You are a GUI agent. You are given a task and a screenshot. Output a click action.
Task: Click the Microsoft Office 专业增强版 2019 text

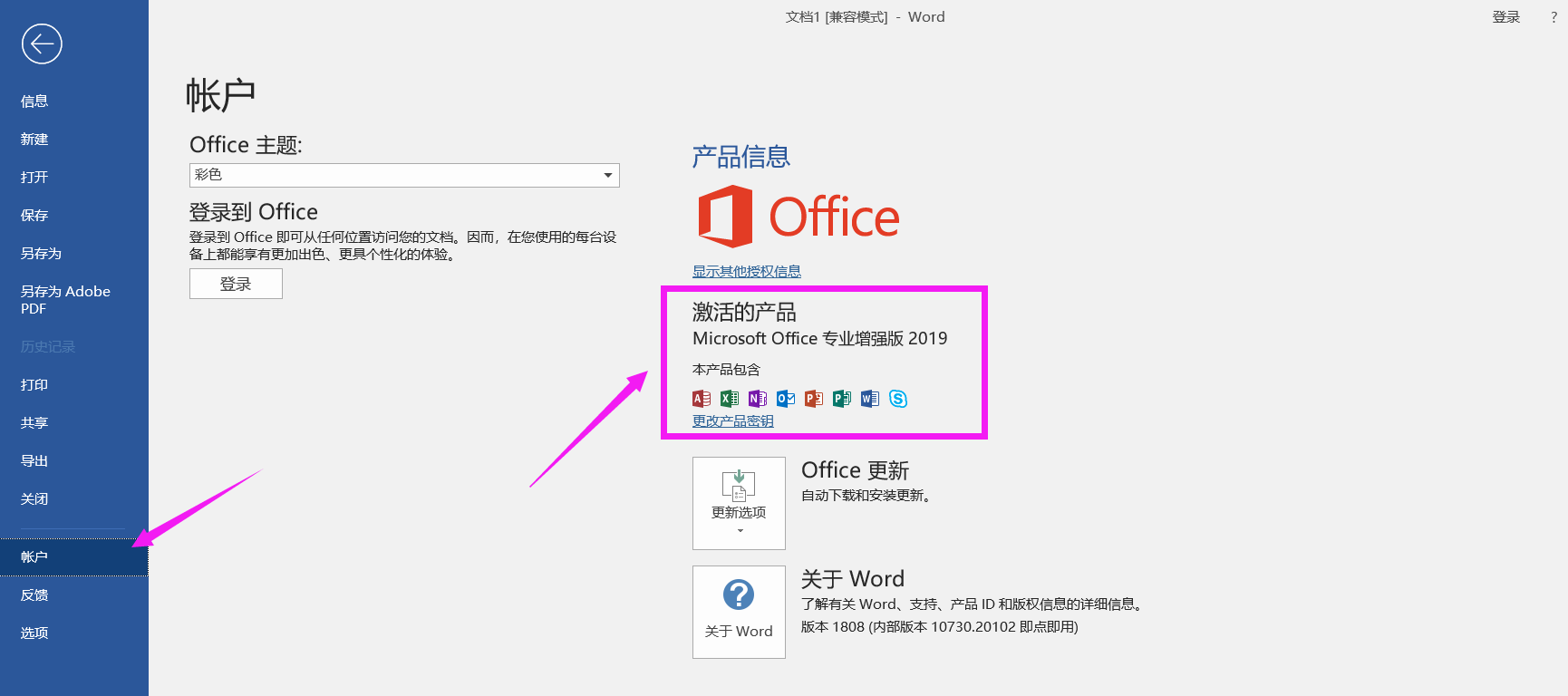coord(820,338)
